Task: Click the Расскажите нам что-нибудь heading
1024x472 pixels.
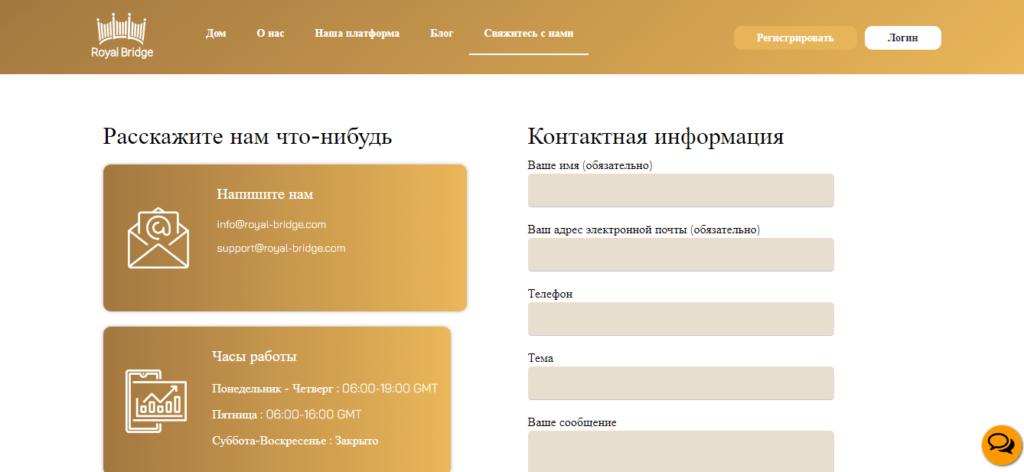Action: click(x=248, y=138)
